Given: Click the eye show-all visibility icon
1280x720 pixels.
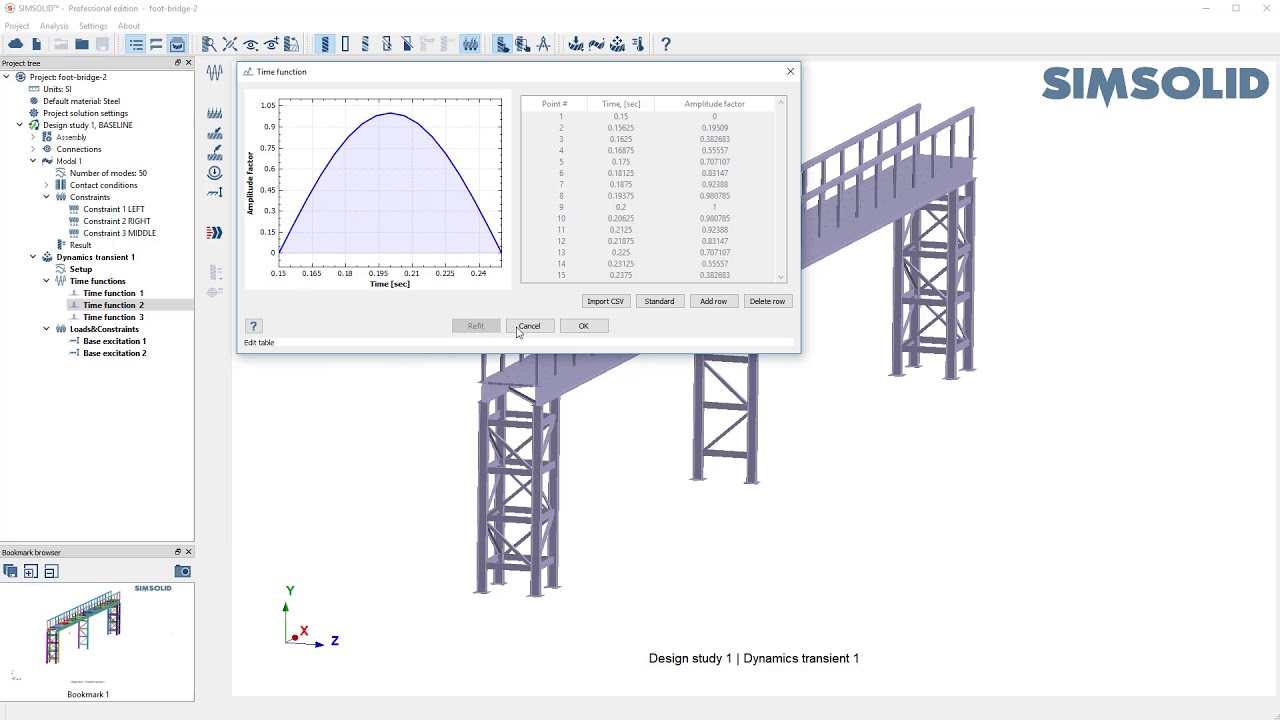Looking at the screenshot, I should pos(251,44).
